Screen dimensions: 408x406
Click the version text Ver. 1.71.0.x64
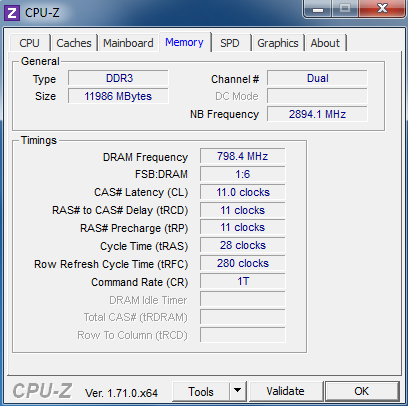pyautogui.click(x=121, y=393)
